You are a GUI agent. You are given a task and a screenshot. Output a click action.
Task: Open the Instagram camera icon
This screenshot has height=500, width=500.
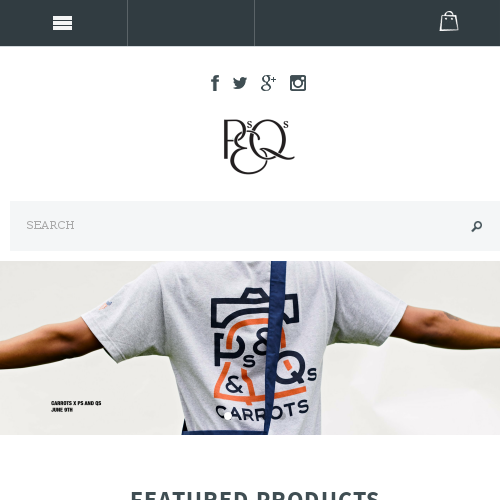tap(298, 83)
